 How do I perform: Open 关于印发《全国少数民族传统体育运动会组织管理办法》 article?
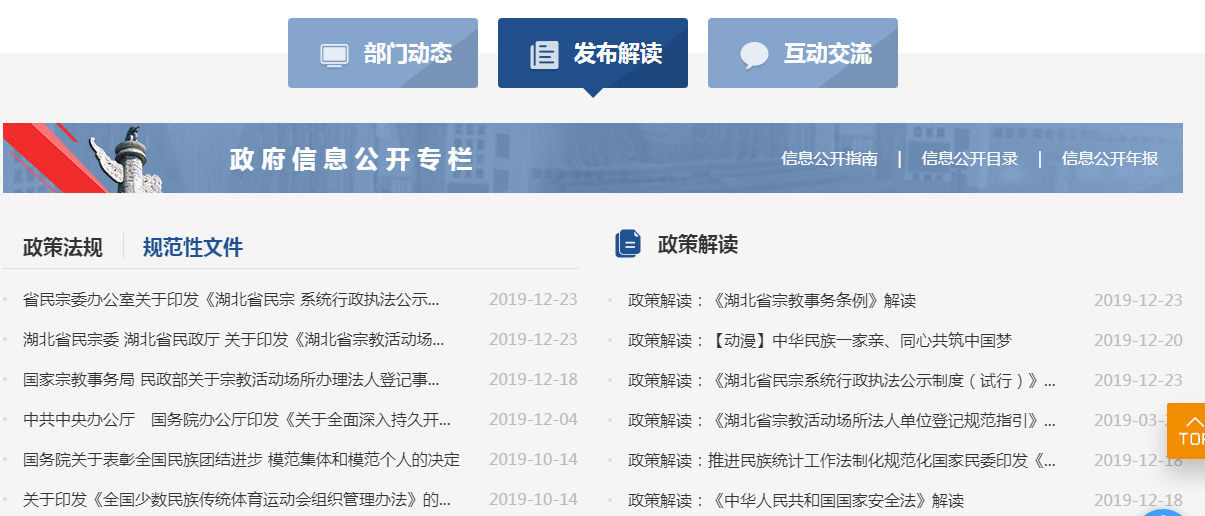click(x=236, y=499)
